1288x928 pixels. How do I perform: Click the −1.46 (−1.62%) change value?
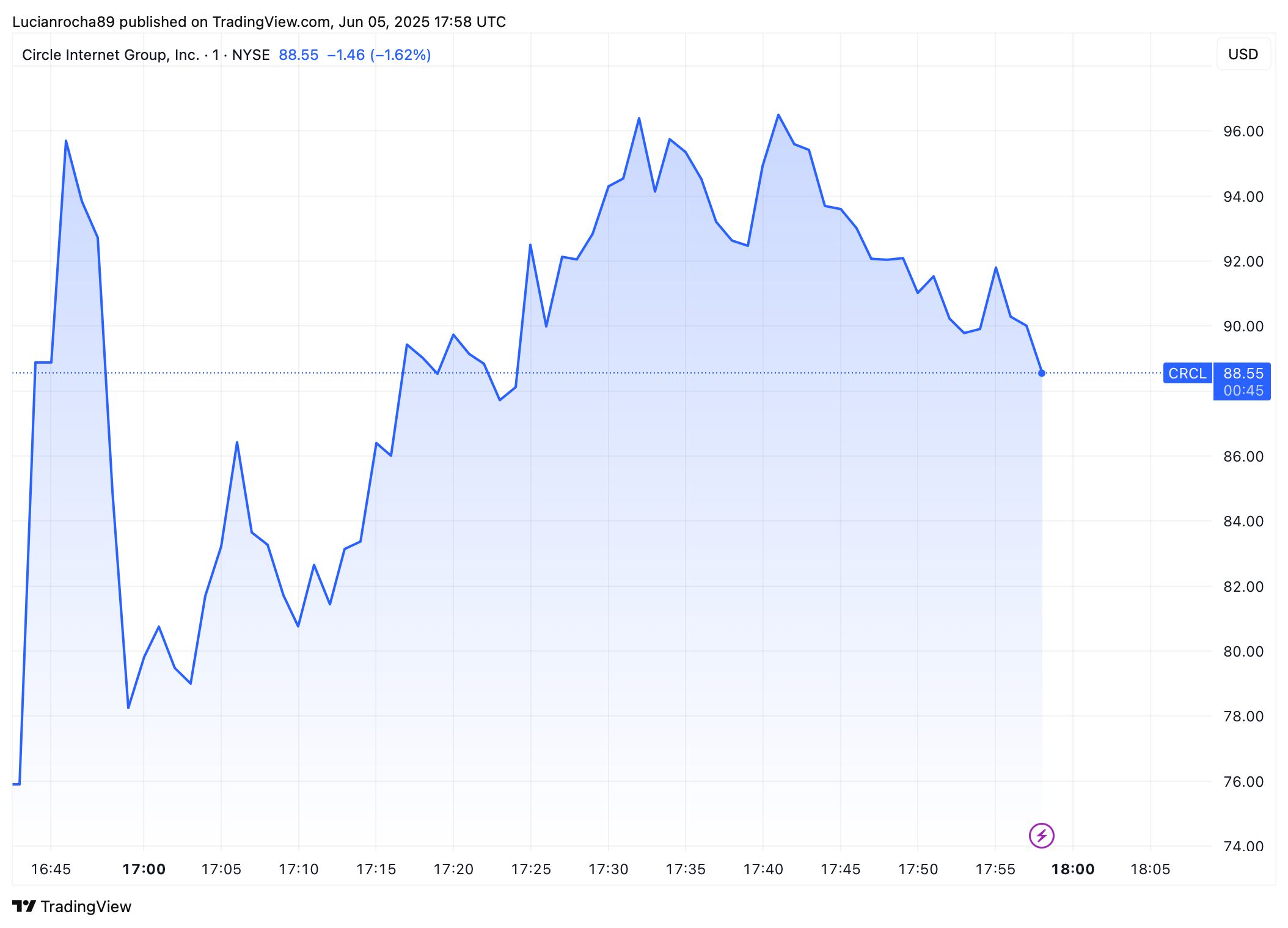[379, 55]
